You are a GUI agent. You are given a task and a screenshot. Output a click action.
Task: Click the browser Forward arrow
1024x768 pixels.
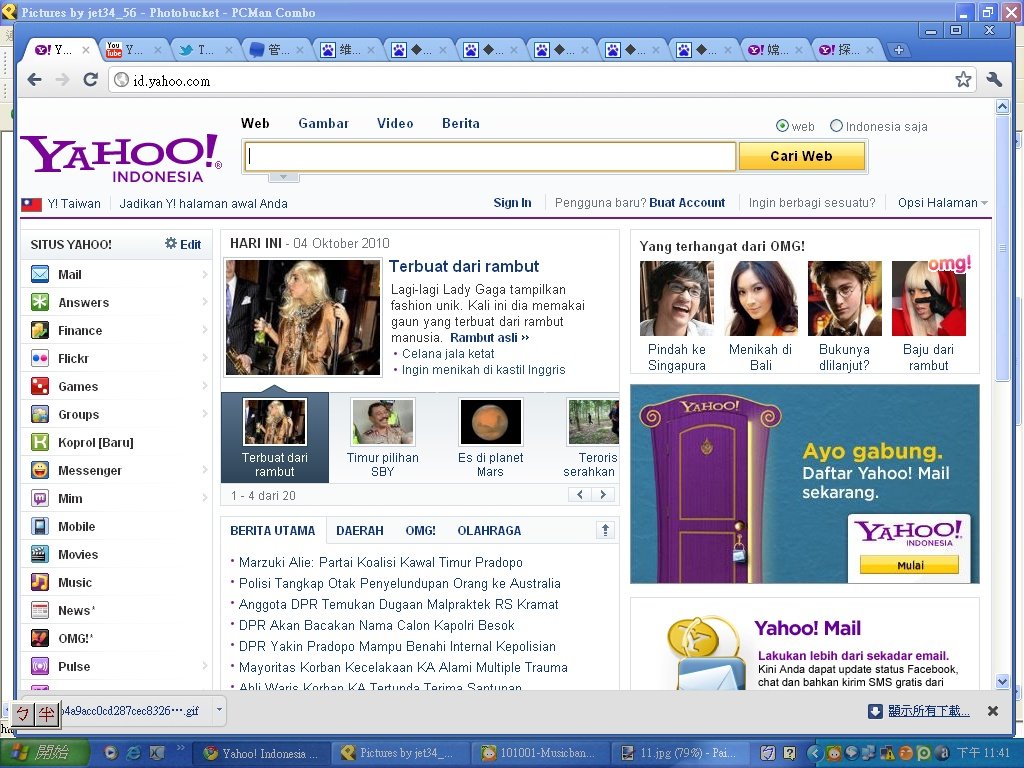[x=63, y=80]
